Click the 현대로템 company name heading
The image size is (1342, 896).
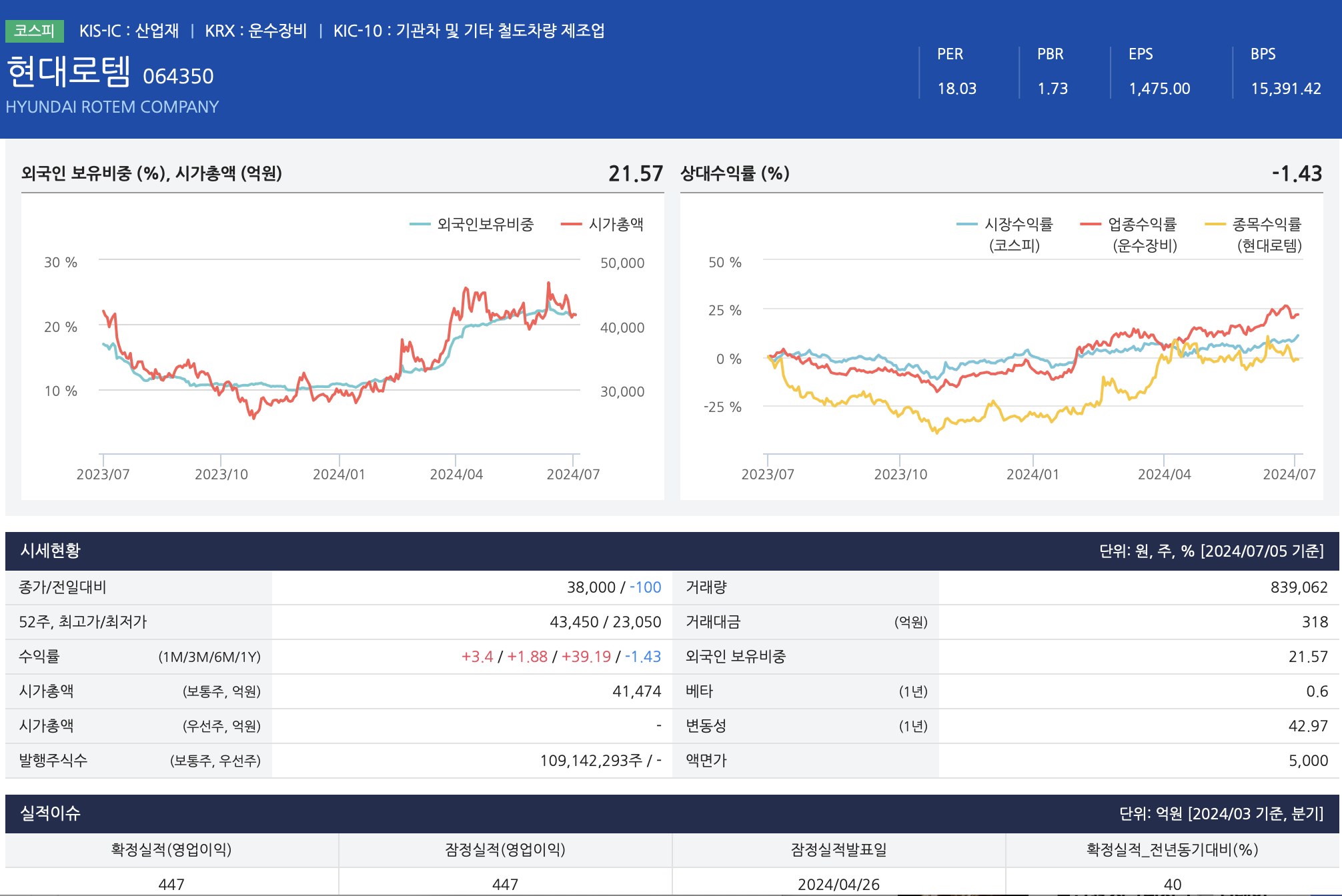click(69, 72)
